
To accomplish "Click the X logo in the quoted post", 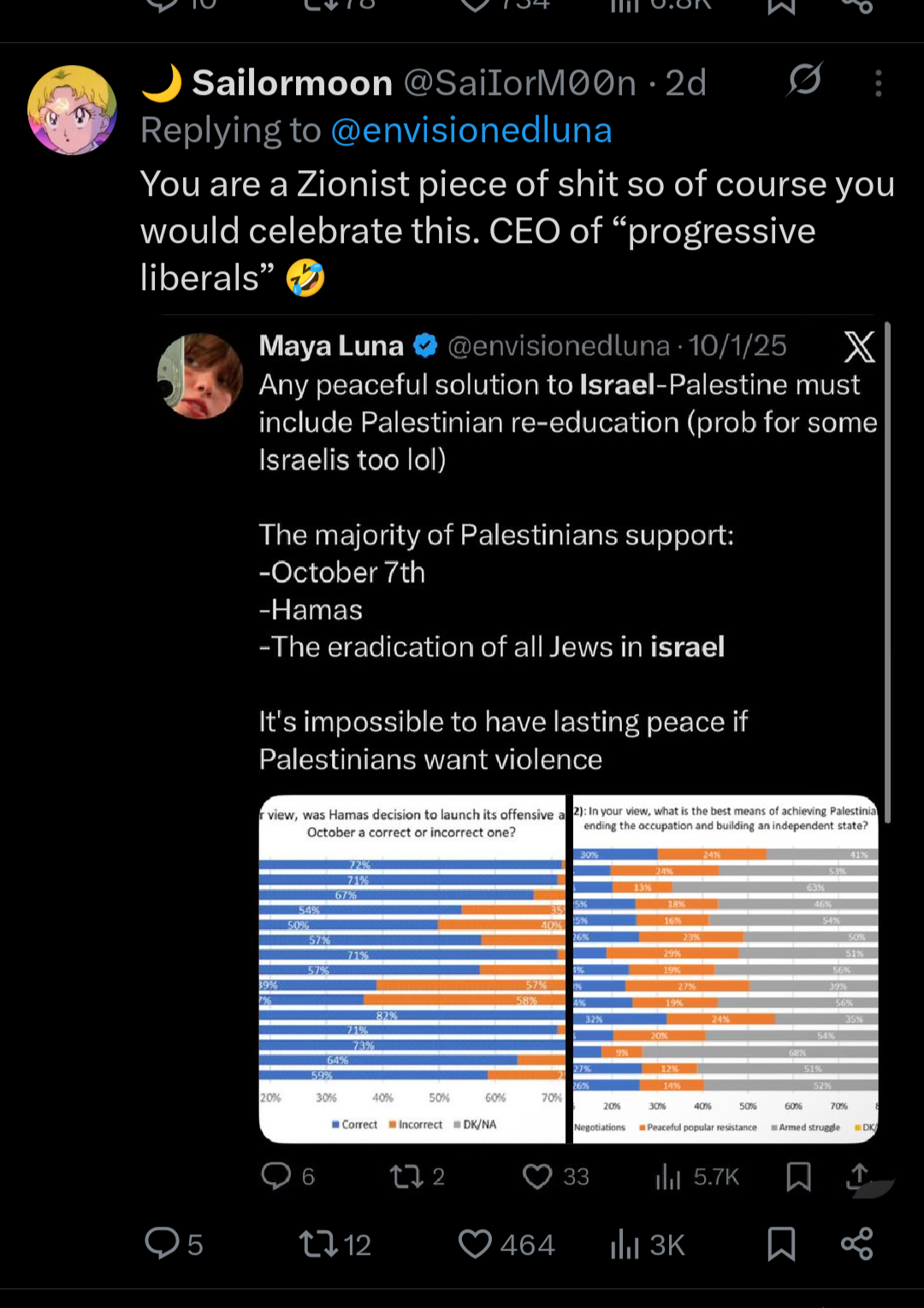I will [859, 346].
